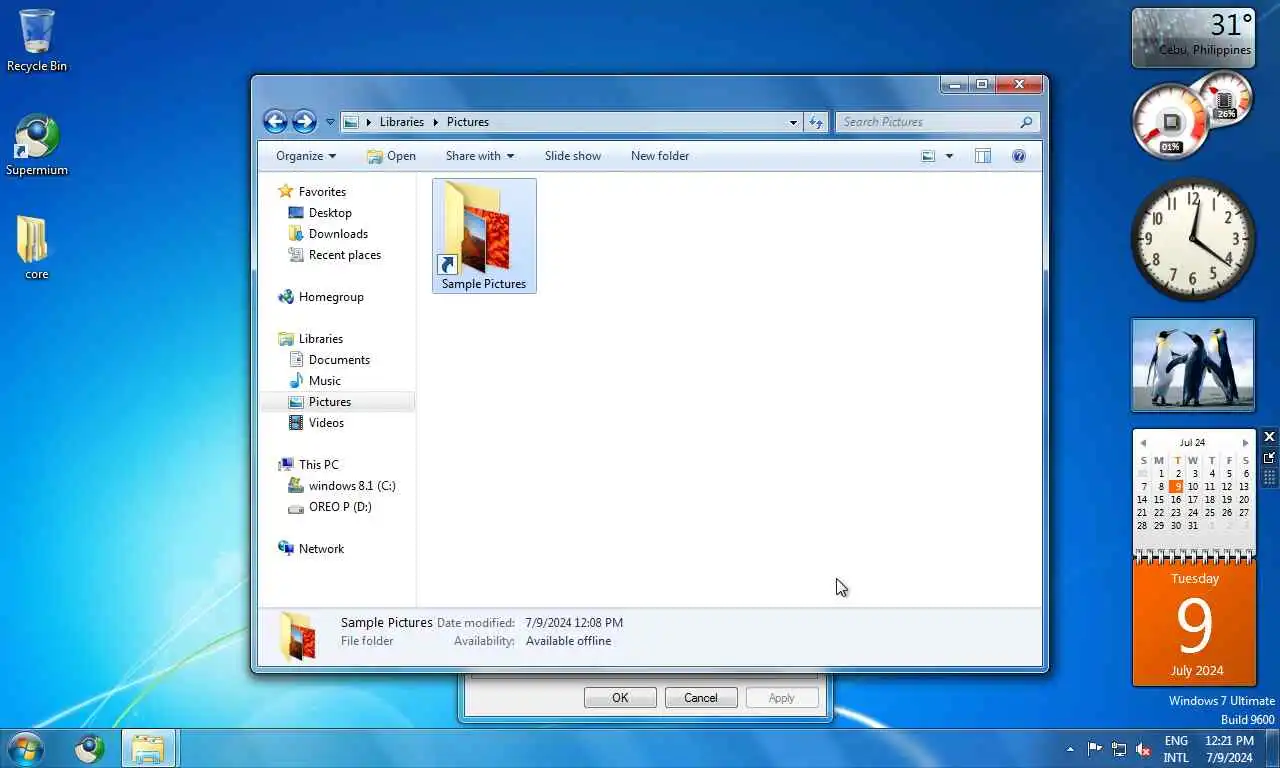Image resolution: width=1280 pixels, height=768 pixels.
Task: Open the Supermium desktop shortcut
Action: click(37, 146)
